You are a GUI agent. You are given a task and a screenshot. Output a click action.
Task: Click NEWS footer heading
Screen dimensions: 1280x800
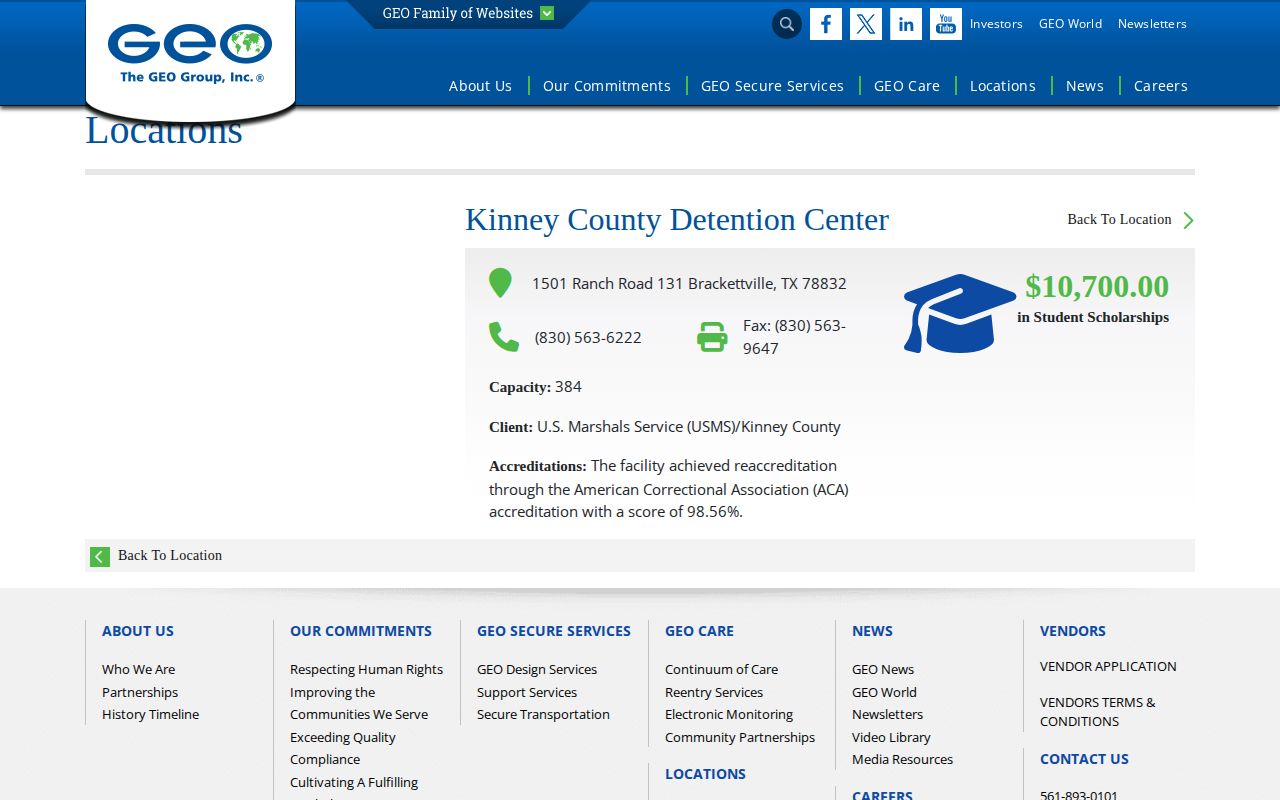pos(872,631)
